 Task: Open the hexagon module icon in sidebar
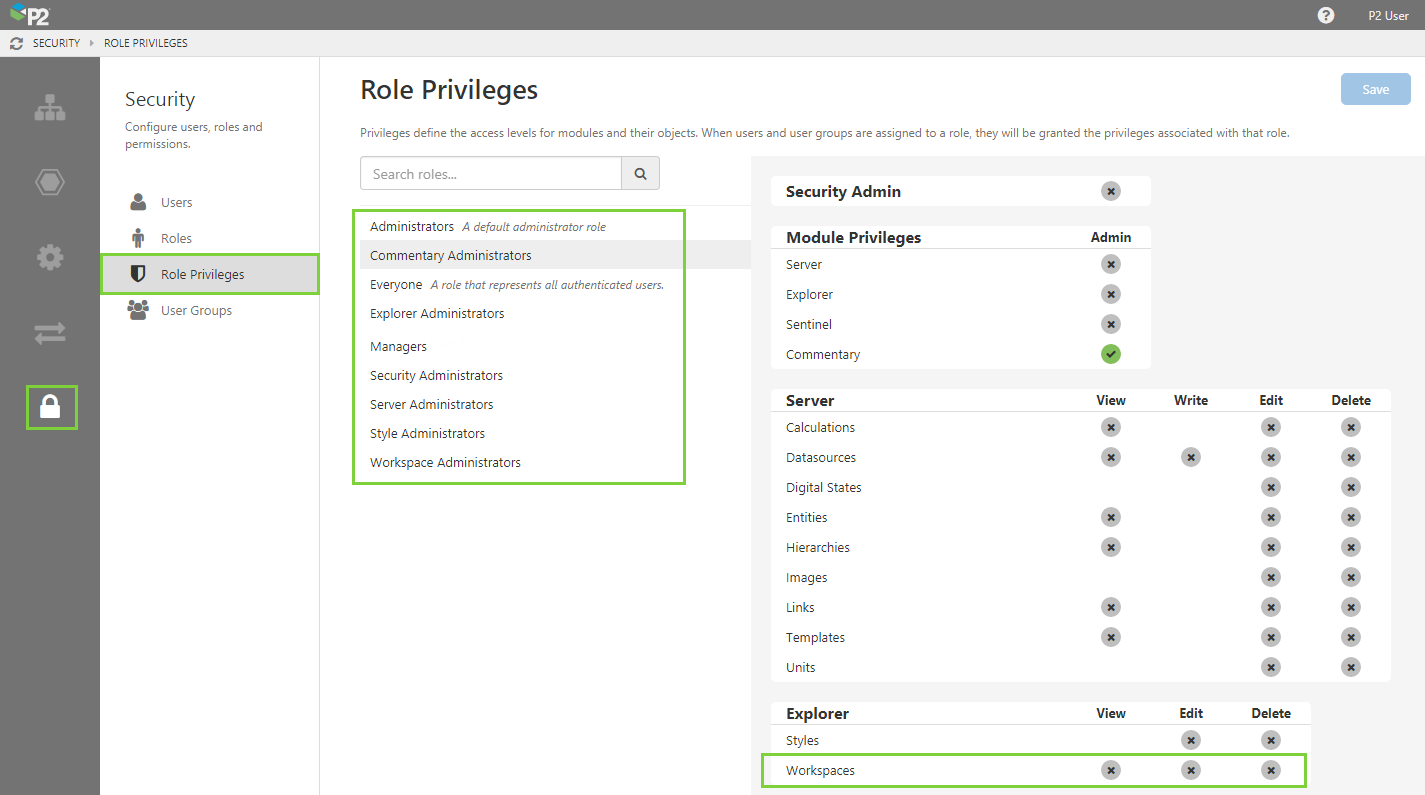(x=50, y=182)
